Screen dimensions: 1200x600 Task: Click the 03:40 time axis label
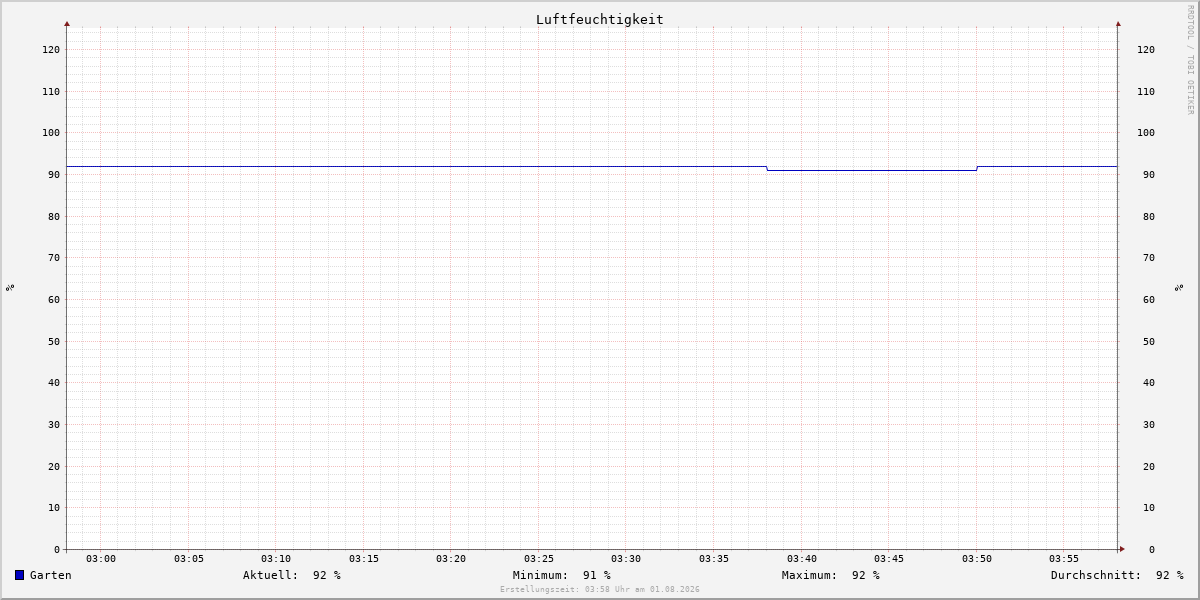click(802, 559)
